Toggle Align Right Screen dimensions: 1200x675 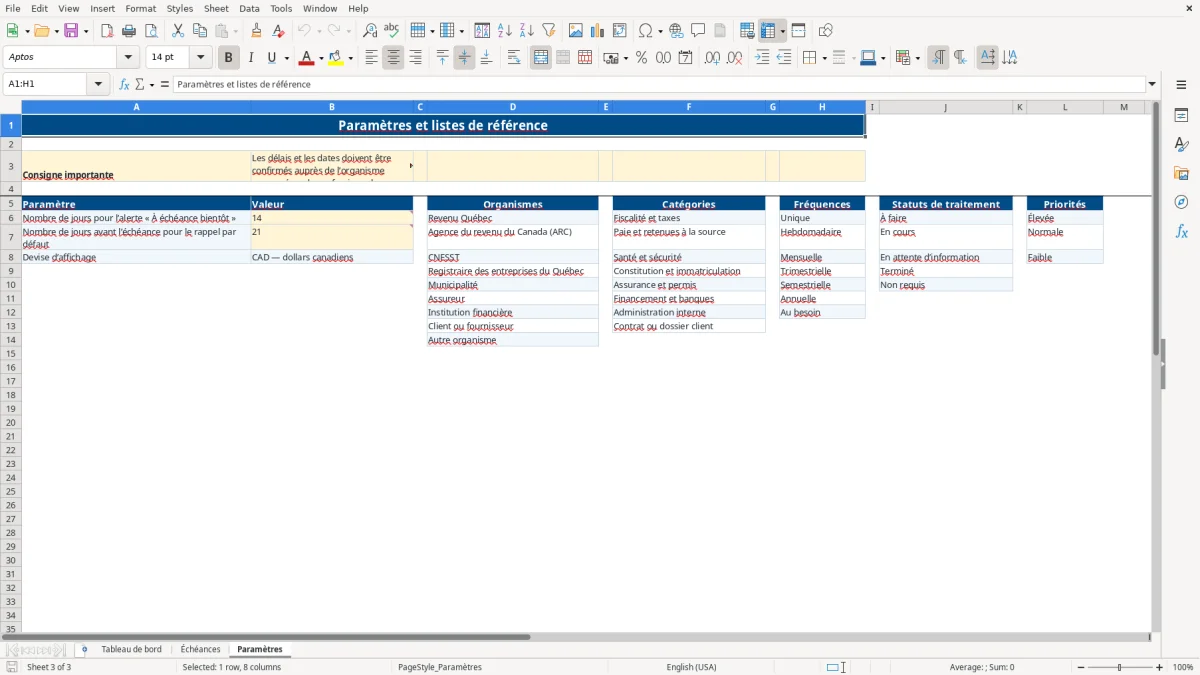click(415, 58)
